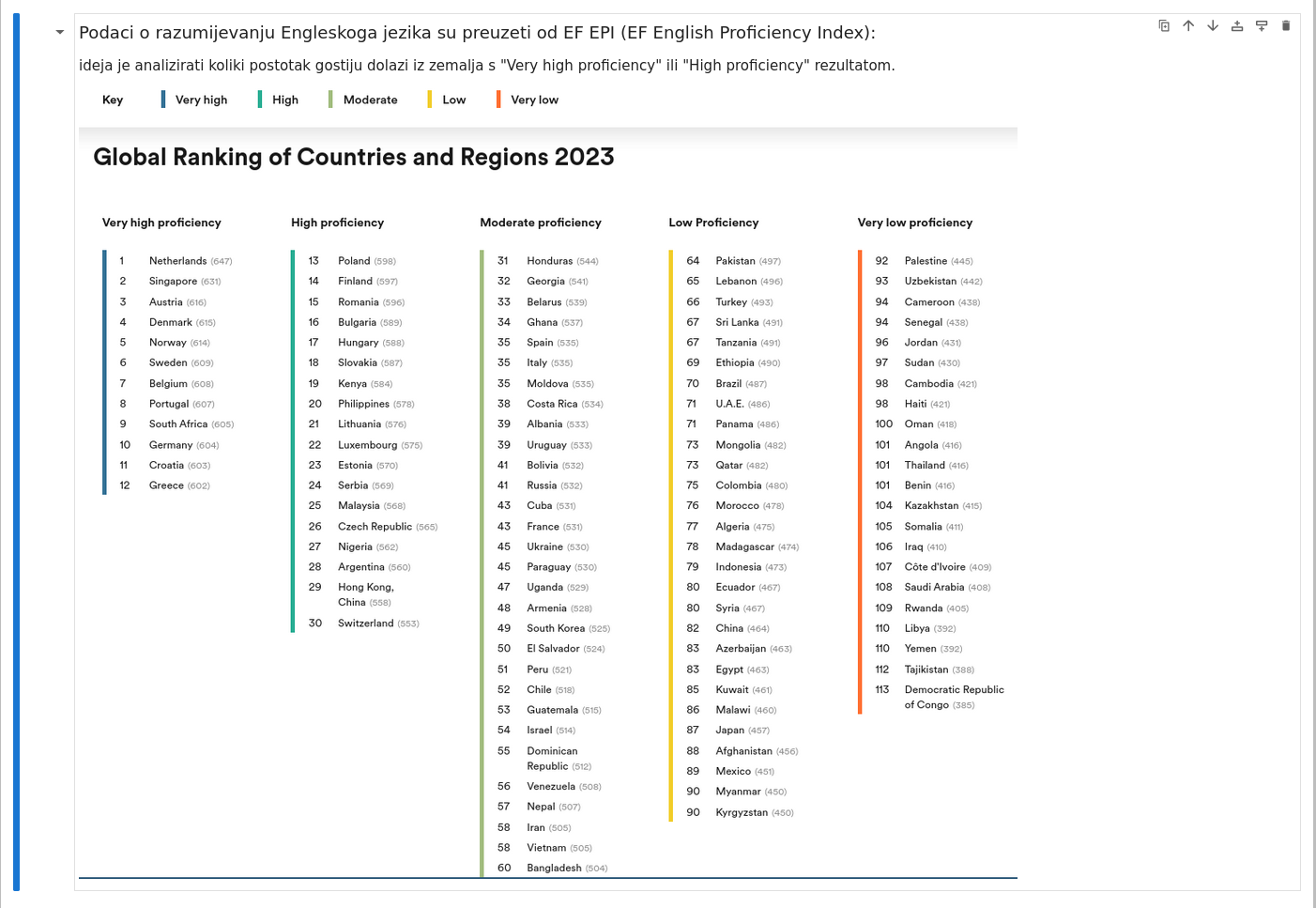The image size is (1316, 908).
Task: Insert a new cell below this one
Action: 1262,26
